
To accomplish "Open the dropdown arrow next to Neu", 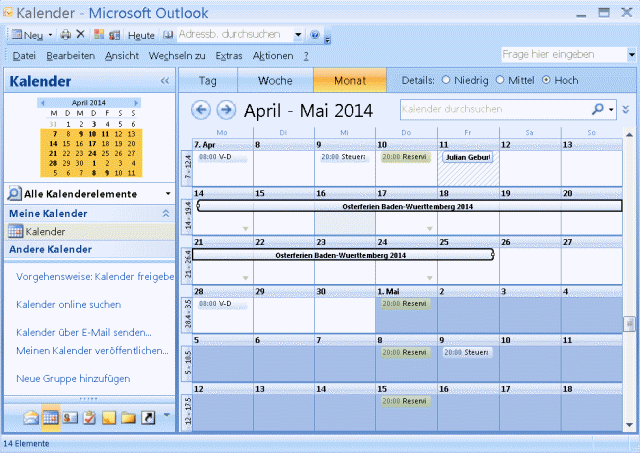I will pos(50,35).
